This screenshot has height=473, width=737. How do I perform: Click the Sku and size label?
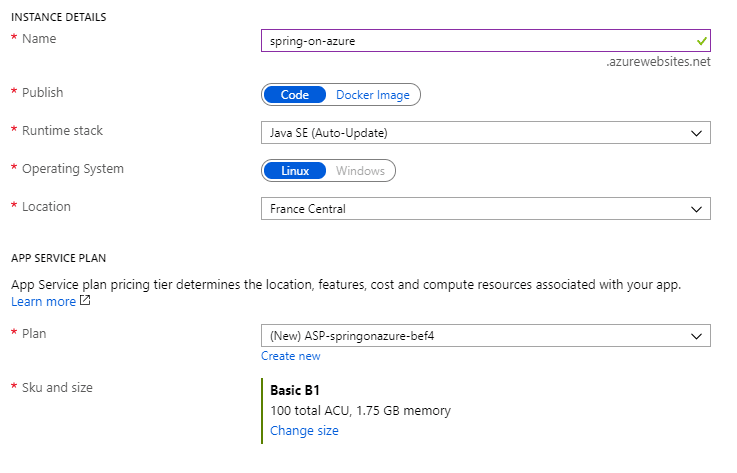pyautogui.click(x=57, y=387)
